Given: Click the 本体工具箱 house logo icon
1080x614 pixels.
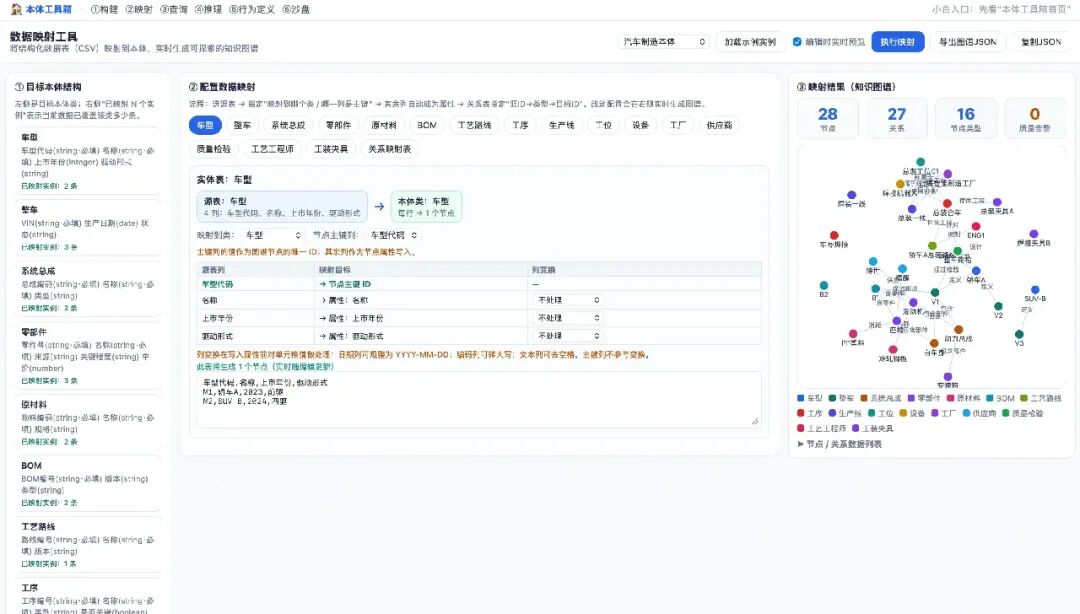Looking at the screenshot, I should (x=16, y=9).
